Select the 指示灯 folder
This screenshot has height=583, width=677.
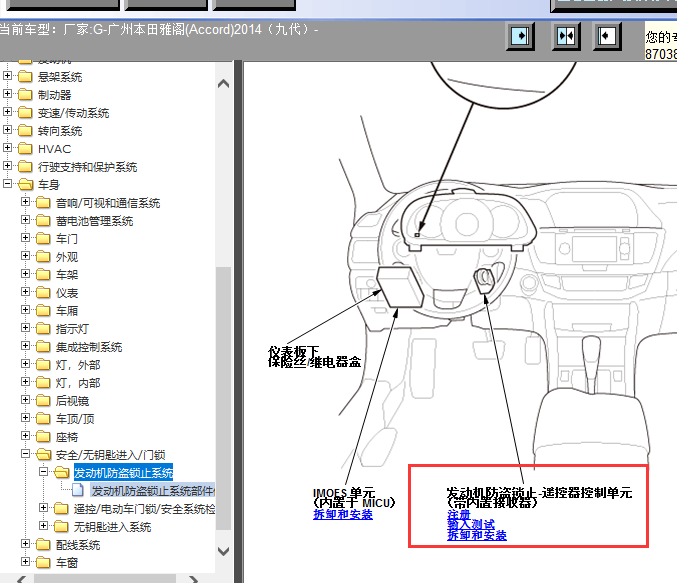(72, 329)
